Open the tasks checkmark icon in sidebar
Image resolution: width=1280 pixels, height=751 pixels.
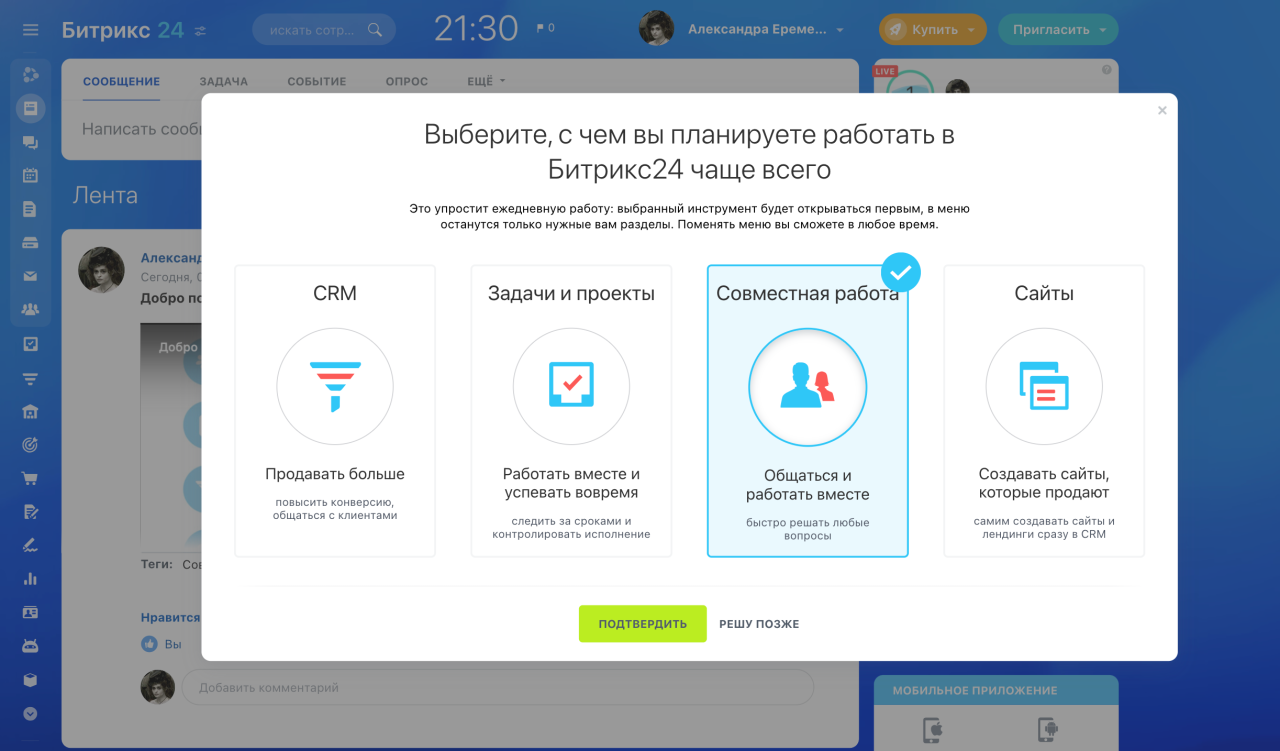[30, 344]
